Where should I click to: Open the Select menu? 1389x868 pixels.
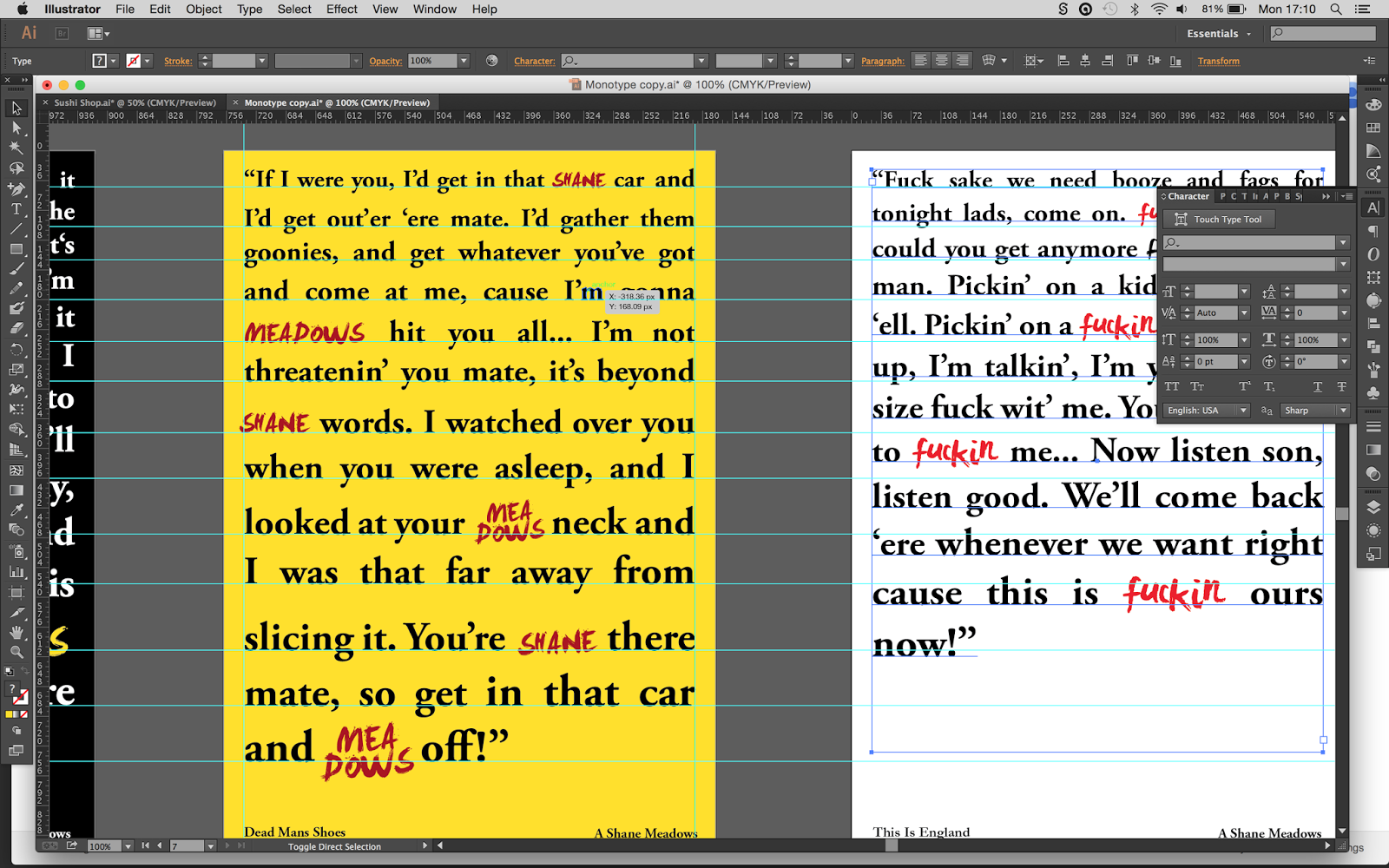click(294, 10)
